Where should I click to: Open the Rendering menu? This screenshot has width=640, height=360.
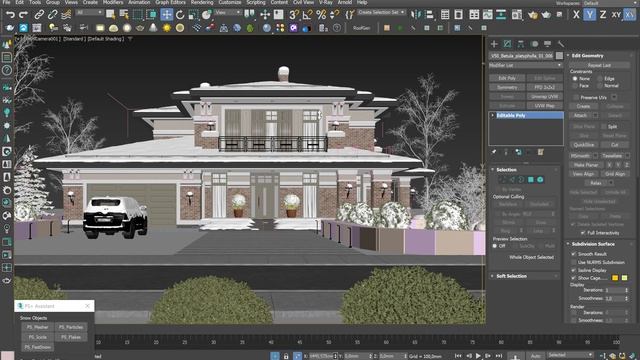click(x=202, y=2)
